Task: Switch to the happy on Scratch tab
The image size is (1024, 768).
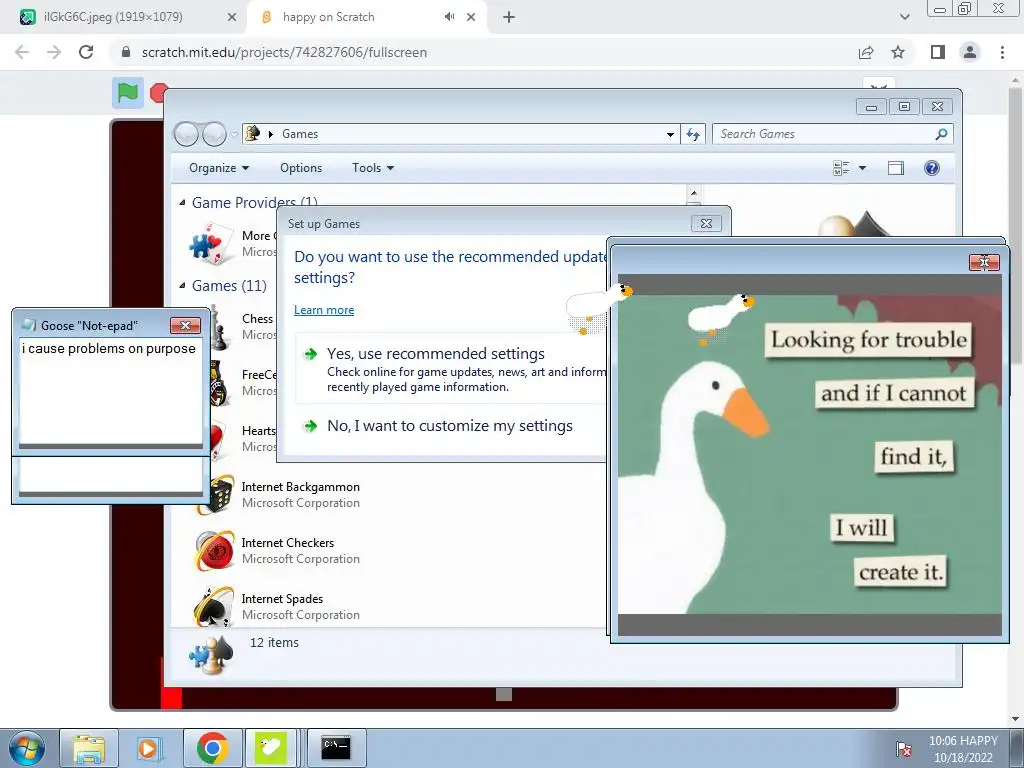Action: [x=366, y=17]
